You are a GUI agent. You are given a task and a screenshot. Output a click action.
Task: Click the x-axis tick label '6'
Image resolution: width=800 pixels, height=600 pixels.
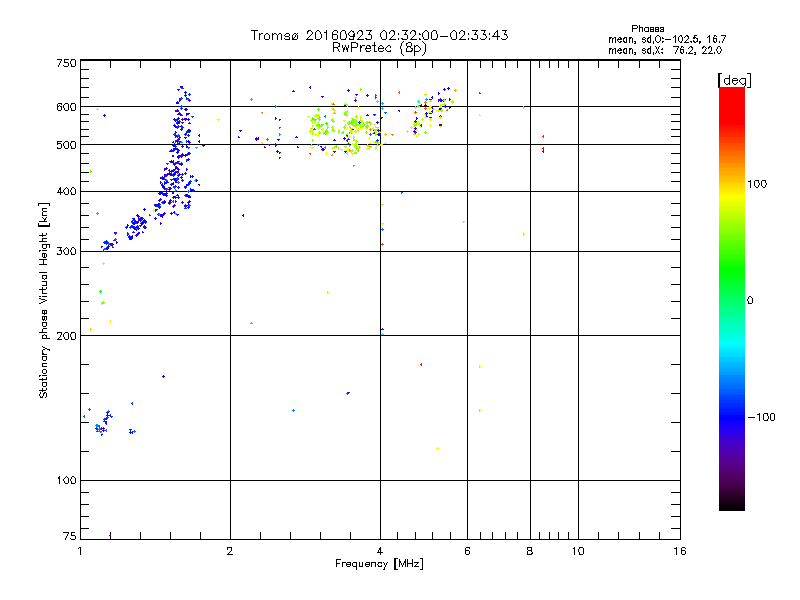pos(467,551)
